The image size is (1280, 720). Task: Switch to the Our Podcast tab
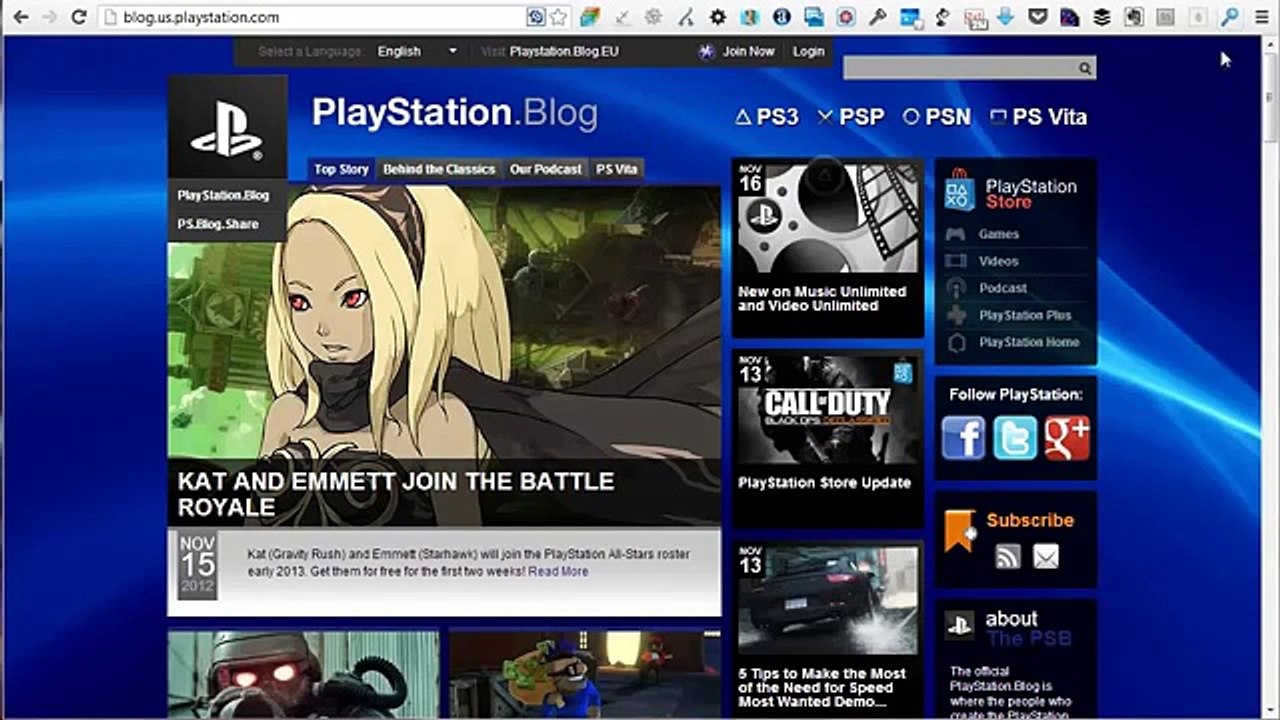pyautogui.click(x=545, y=169)
